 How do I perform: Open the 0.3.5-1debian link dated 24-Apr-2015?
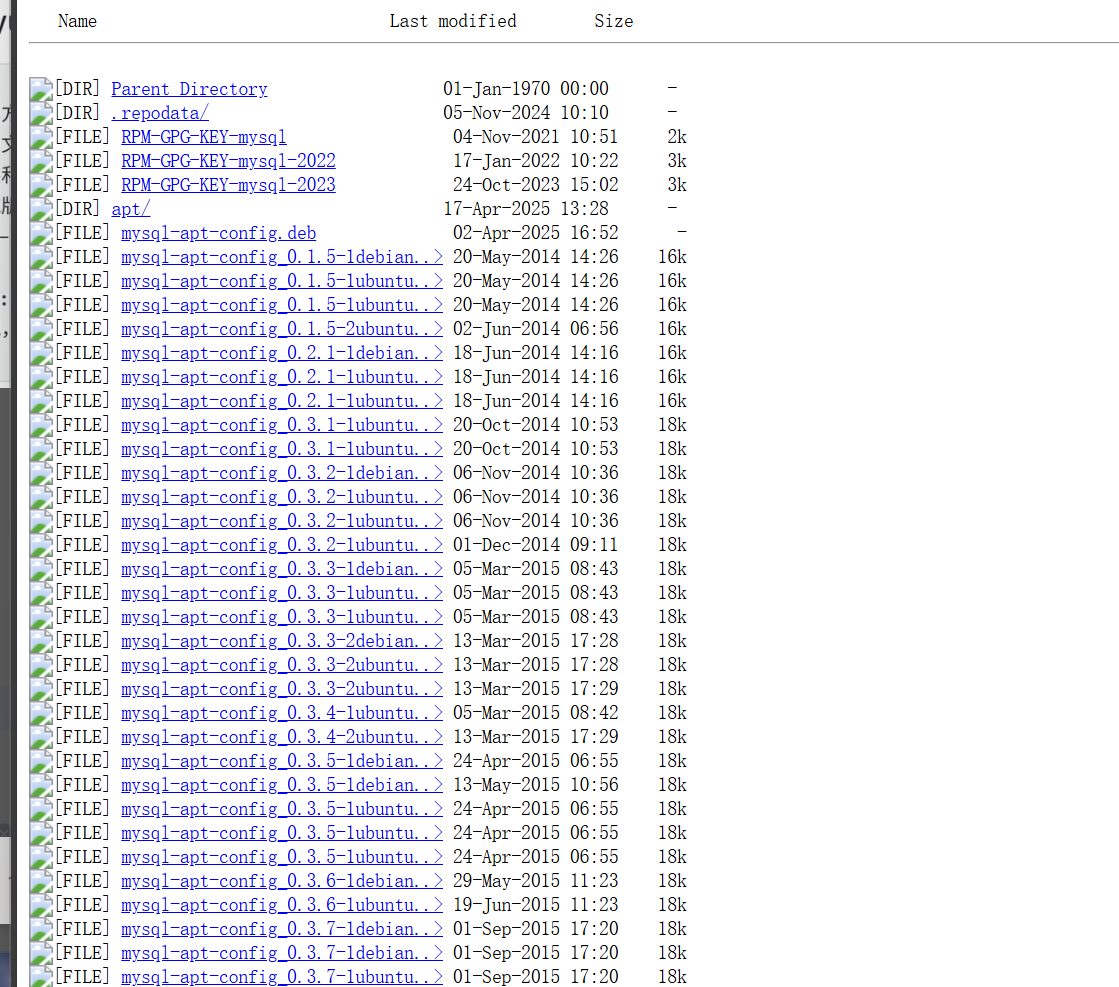coord(282,761)
